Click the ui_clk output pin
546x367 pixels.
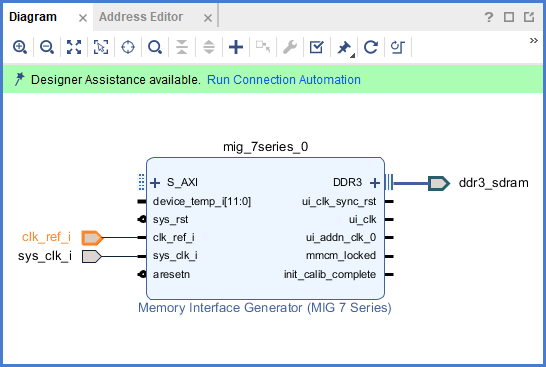click(x=362, y=219)
